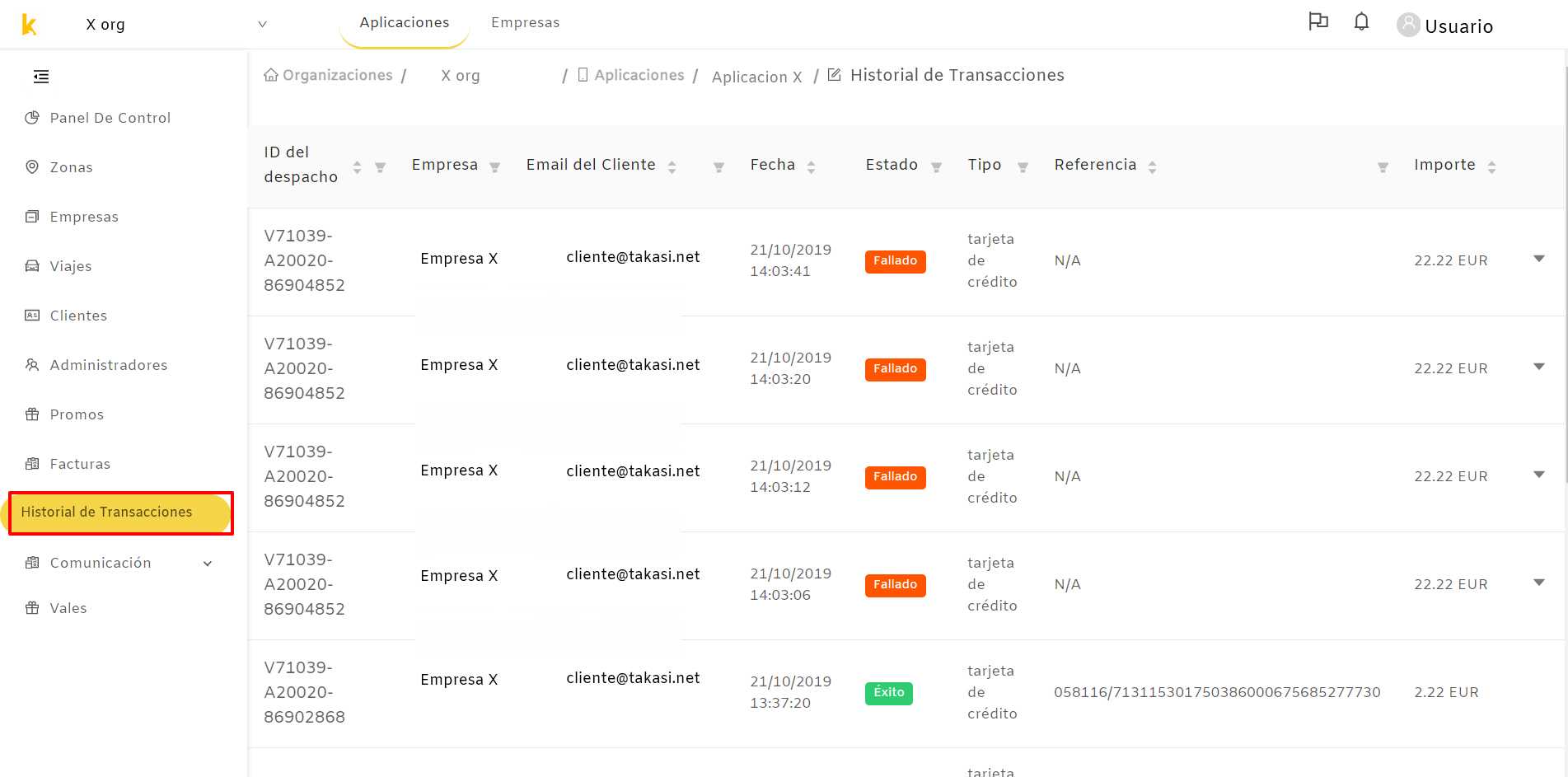Collapse the sidebar menu icon
The image size is (1568, 777).
[x=41, y=77]
